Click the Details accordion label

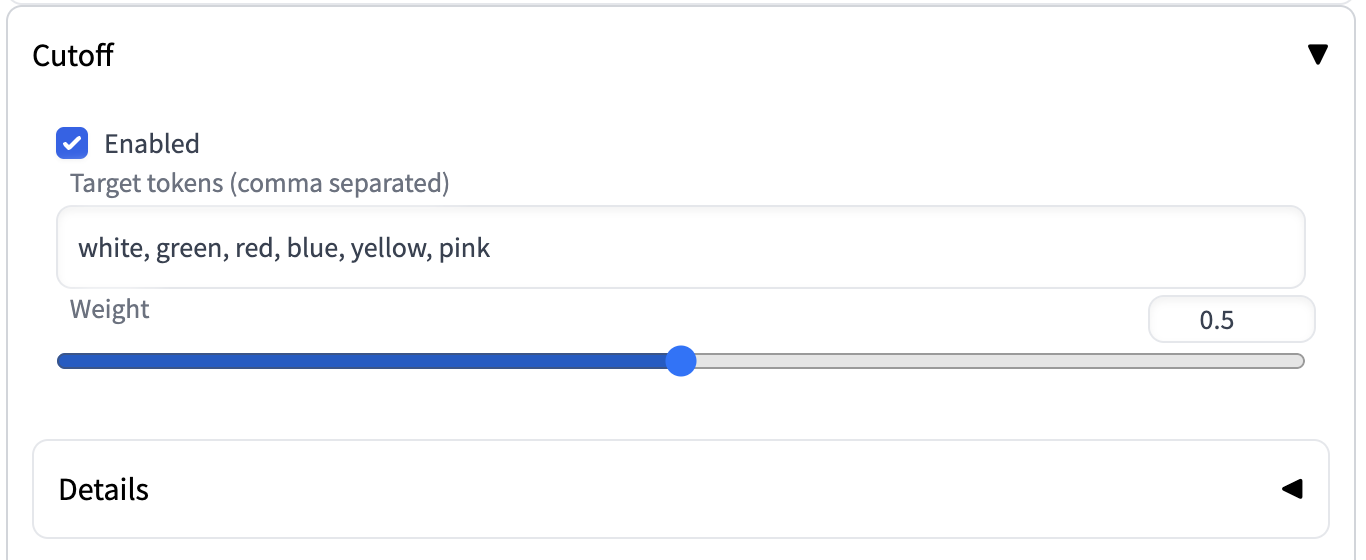pos(104,490)
